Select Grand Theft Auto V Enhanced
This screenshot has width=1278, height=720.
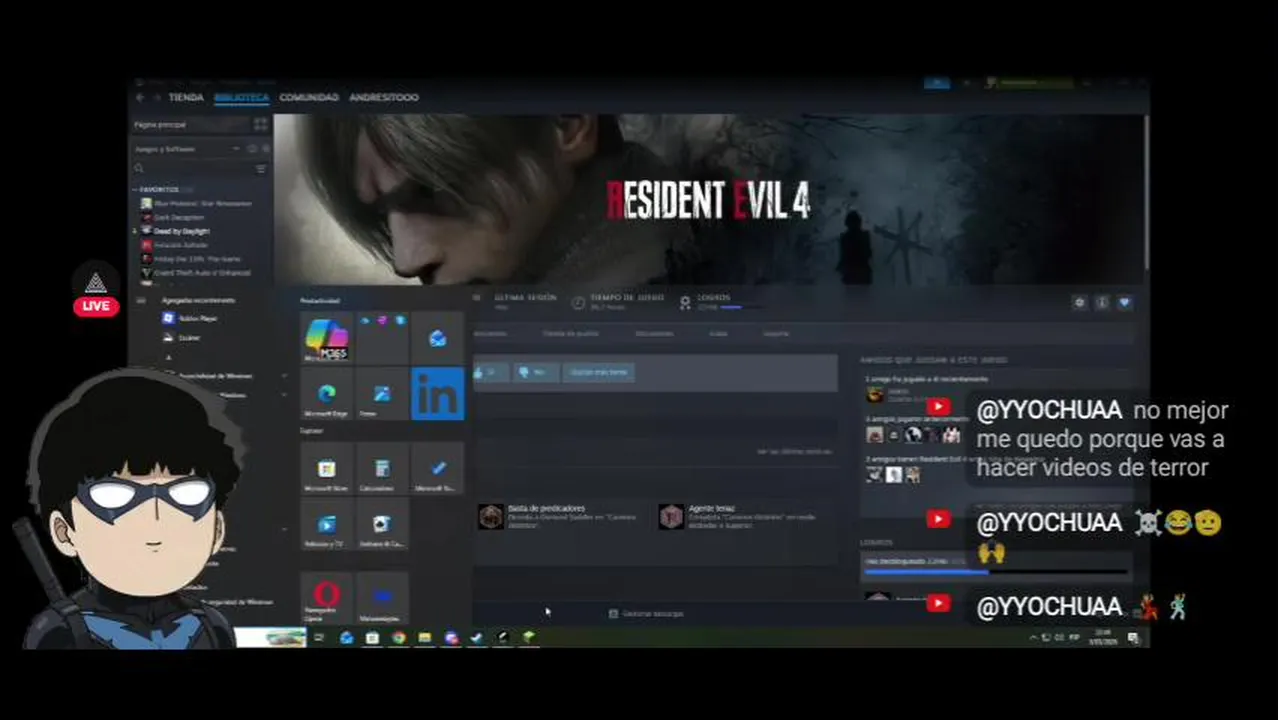tap(201, 272)
